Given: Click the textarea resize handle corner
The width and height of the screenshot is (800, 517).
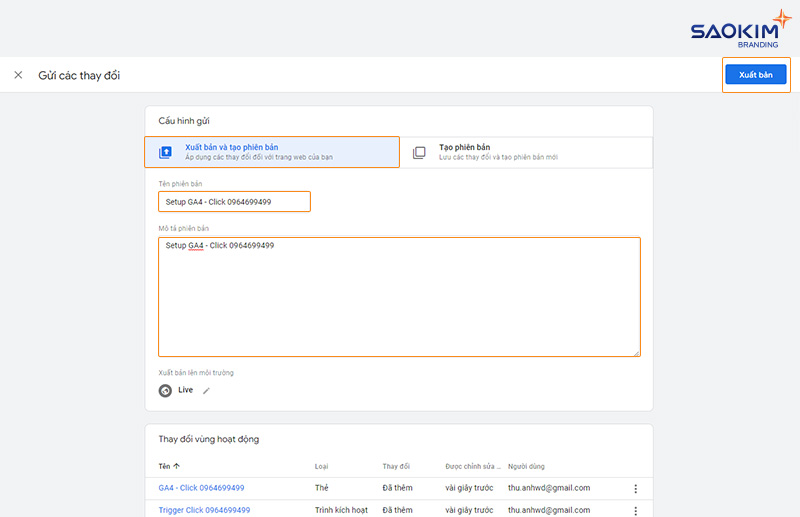Looking at the screenshot, I should pyautogui.click(x=637, y=353).
